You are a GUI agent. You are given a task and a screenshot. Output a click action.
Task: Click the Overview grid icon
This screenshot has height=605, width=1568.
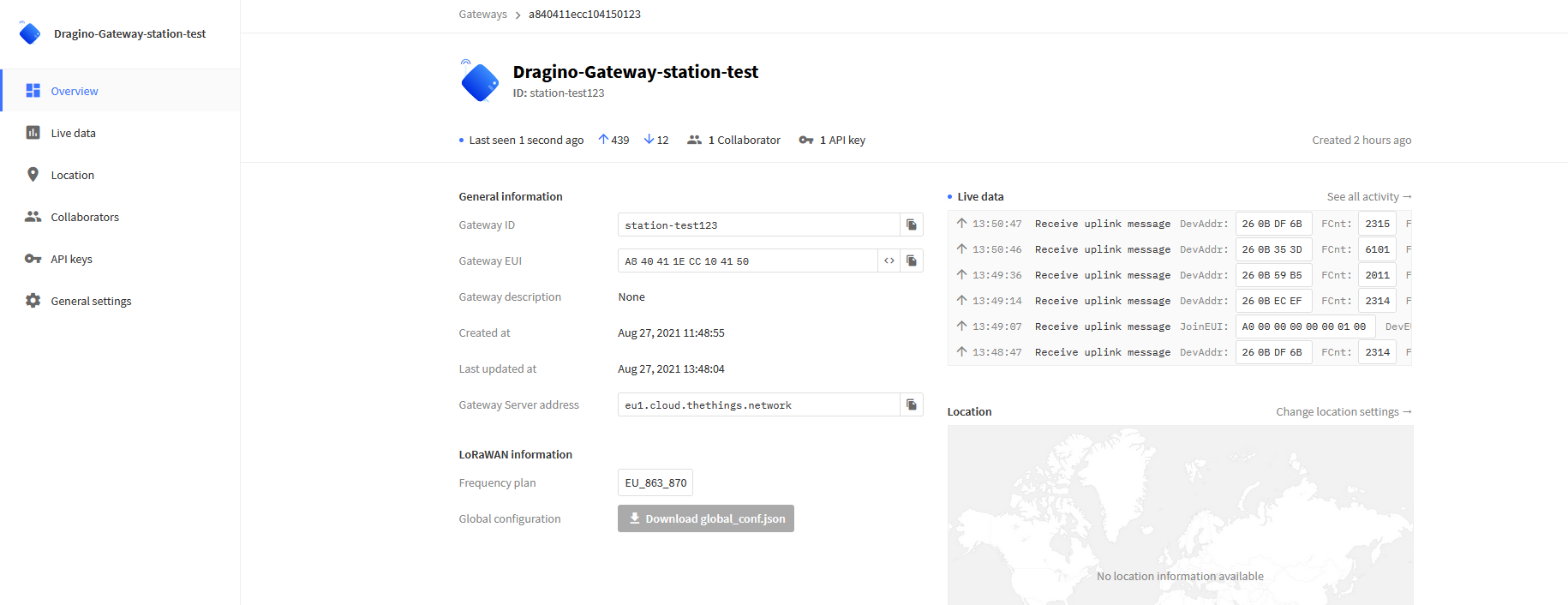pyautogui.click(x=33, y=91)
